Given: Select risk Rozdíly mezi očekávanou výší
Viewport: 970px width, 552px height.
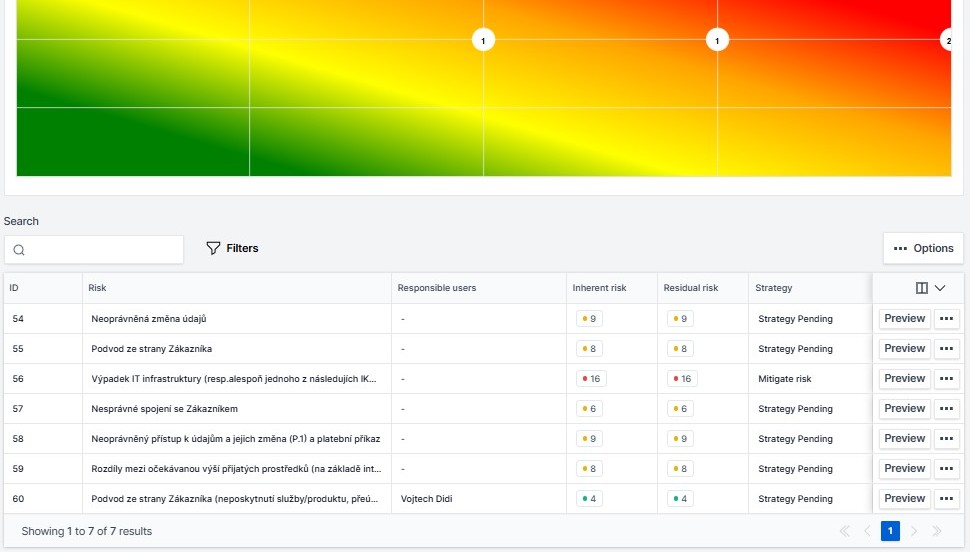Looking at the screenshot, I should point(236,468).
